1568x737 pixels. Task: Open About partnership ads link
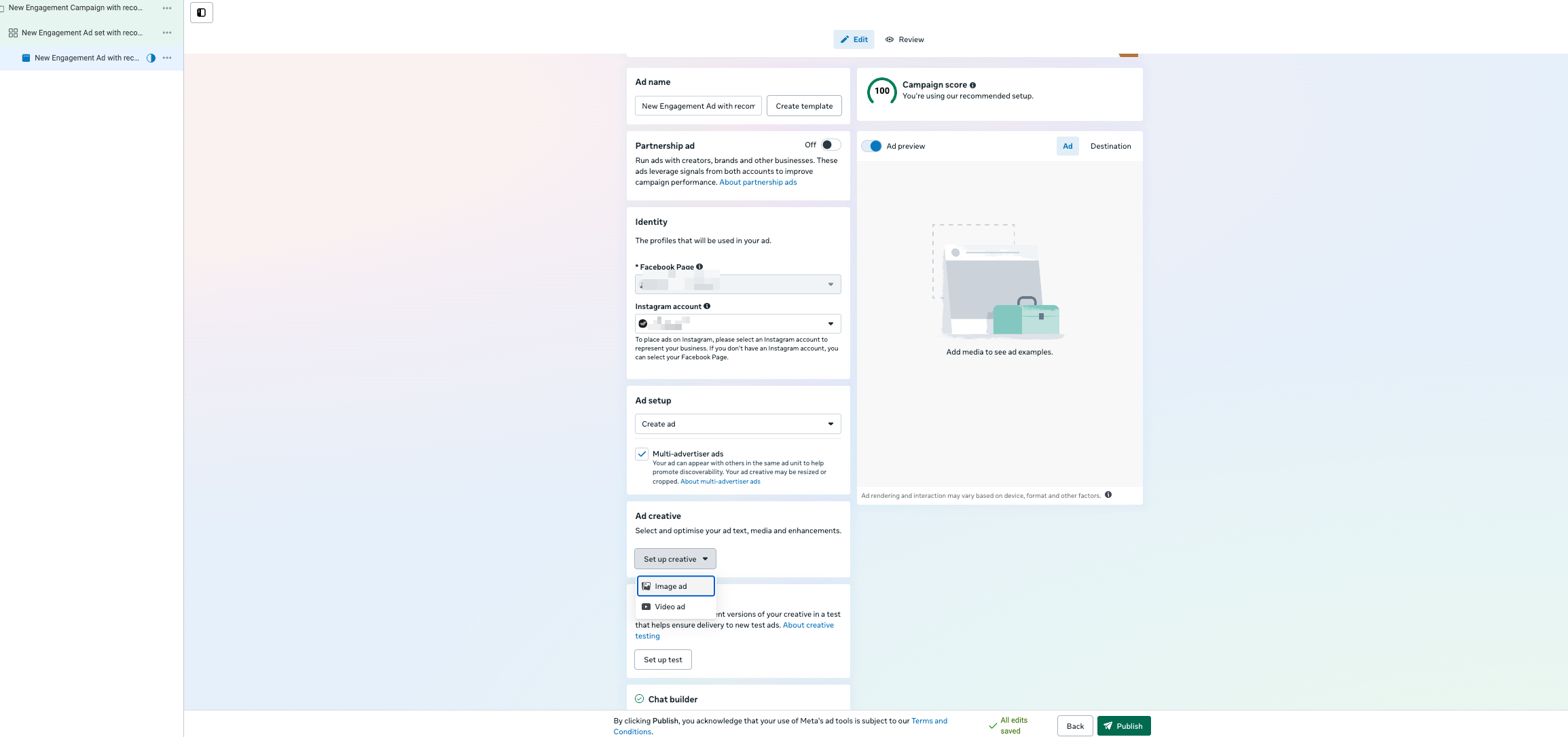(758, 182)
